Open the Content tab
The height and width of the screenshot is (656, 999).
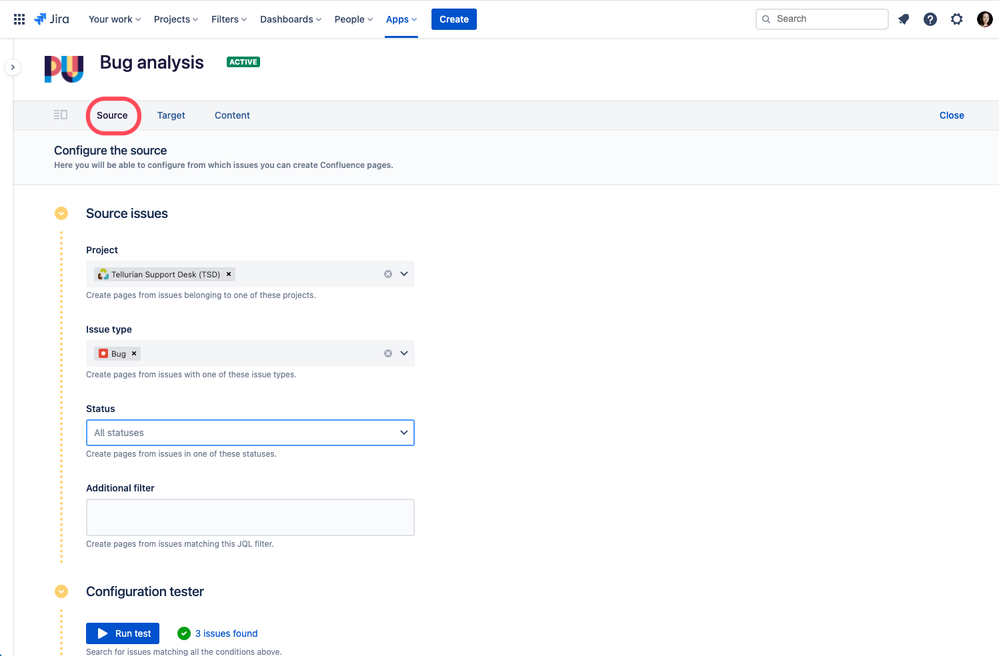pos(231,115)
